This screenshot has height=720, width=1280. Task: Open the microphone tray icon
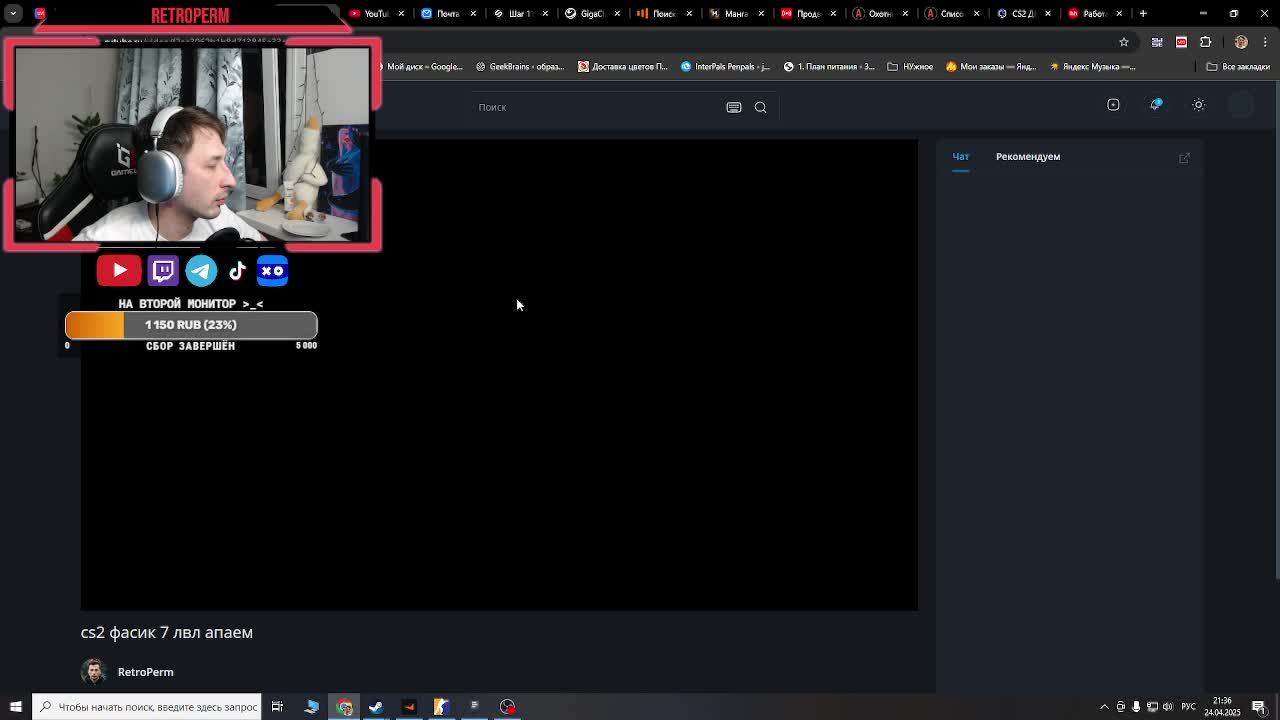[x=1136, y=707]
